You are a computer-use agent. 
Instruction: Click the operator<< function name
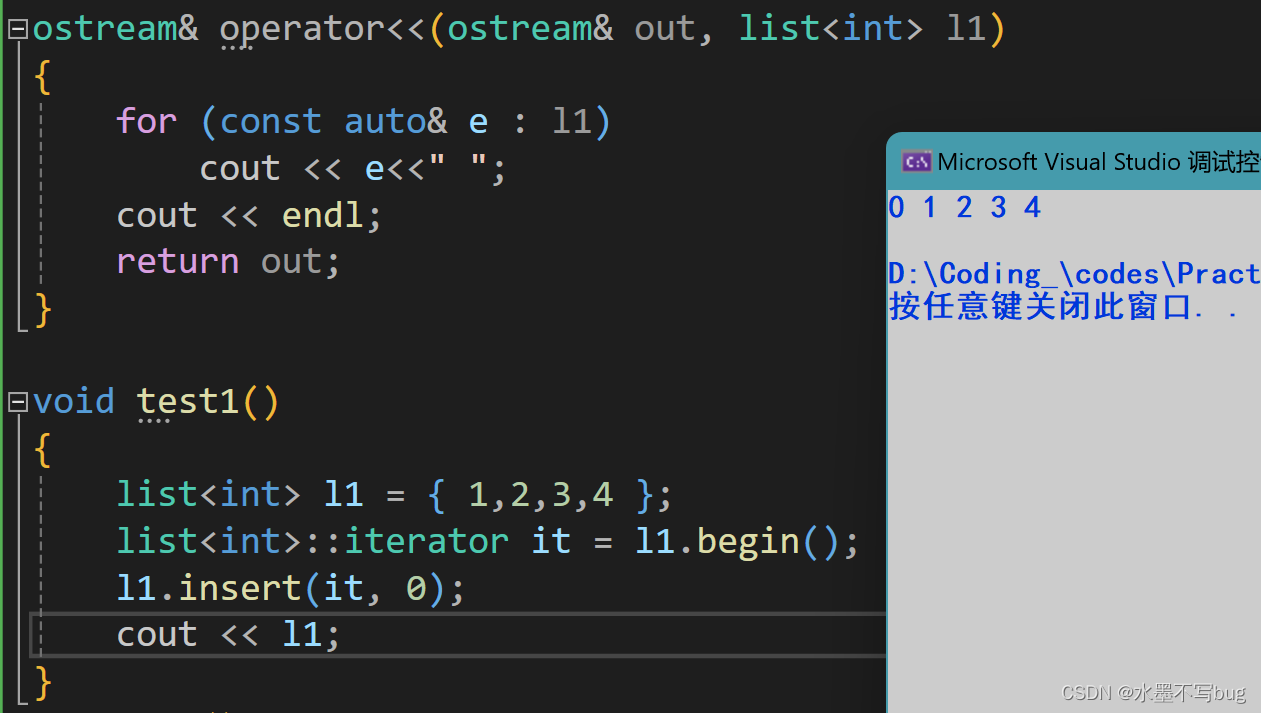coord(324,29)
